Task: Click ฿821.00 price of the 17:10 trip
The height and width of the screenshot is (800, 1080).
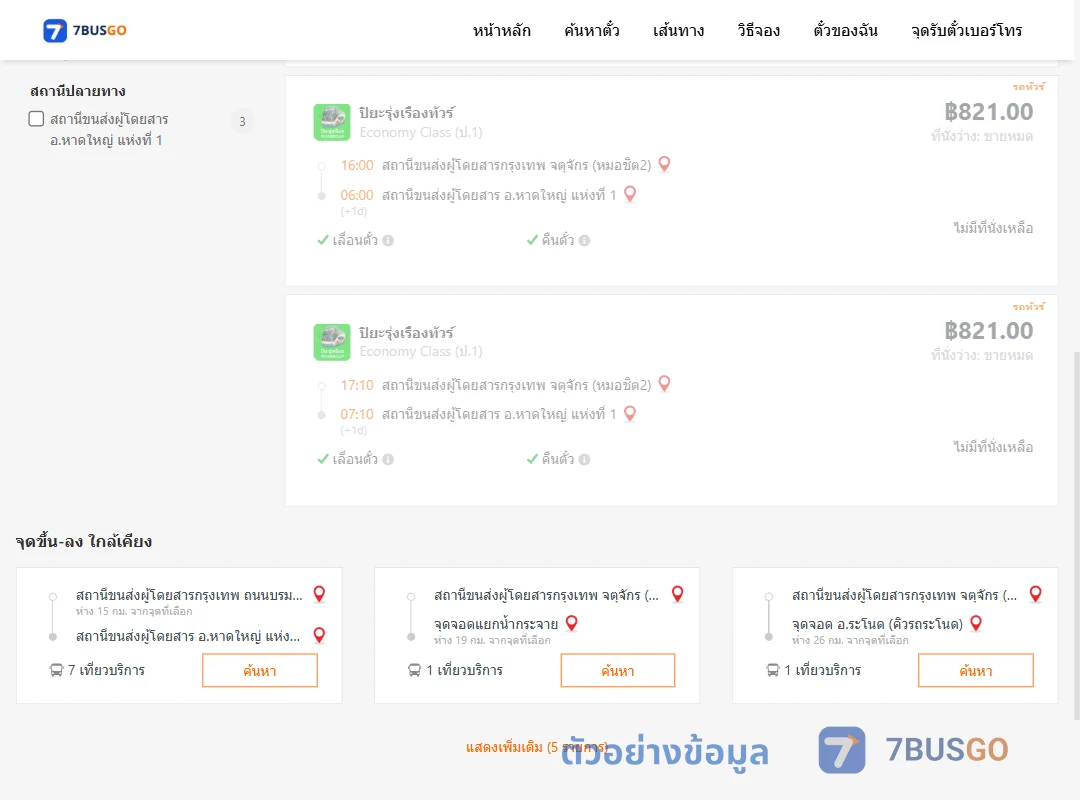Action: pos(988,331)
